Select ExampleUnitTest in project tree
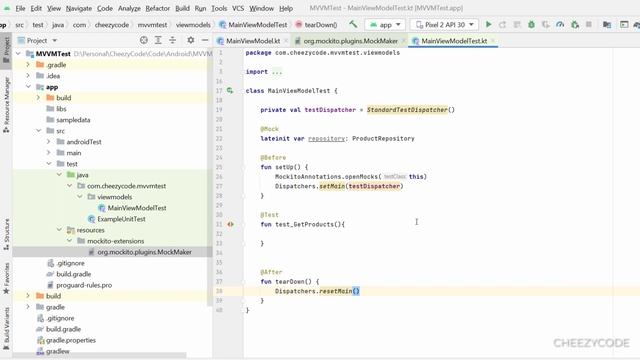The height and width of the screenshot is (360, 640). 121,219
